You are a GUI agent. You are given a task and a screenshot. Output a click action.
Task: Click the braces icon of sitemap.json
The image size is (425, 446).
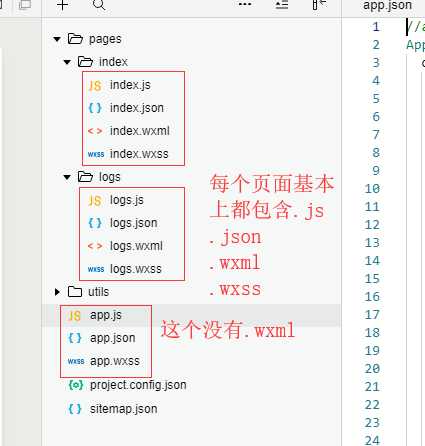point(75,409)
